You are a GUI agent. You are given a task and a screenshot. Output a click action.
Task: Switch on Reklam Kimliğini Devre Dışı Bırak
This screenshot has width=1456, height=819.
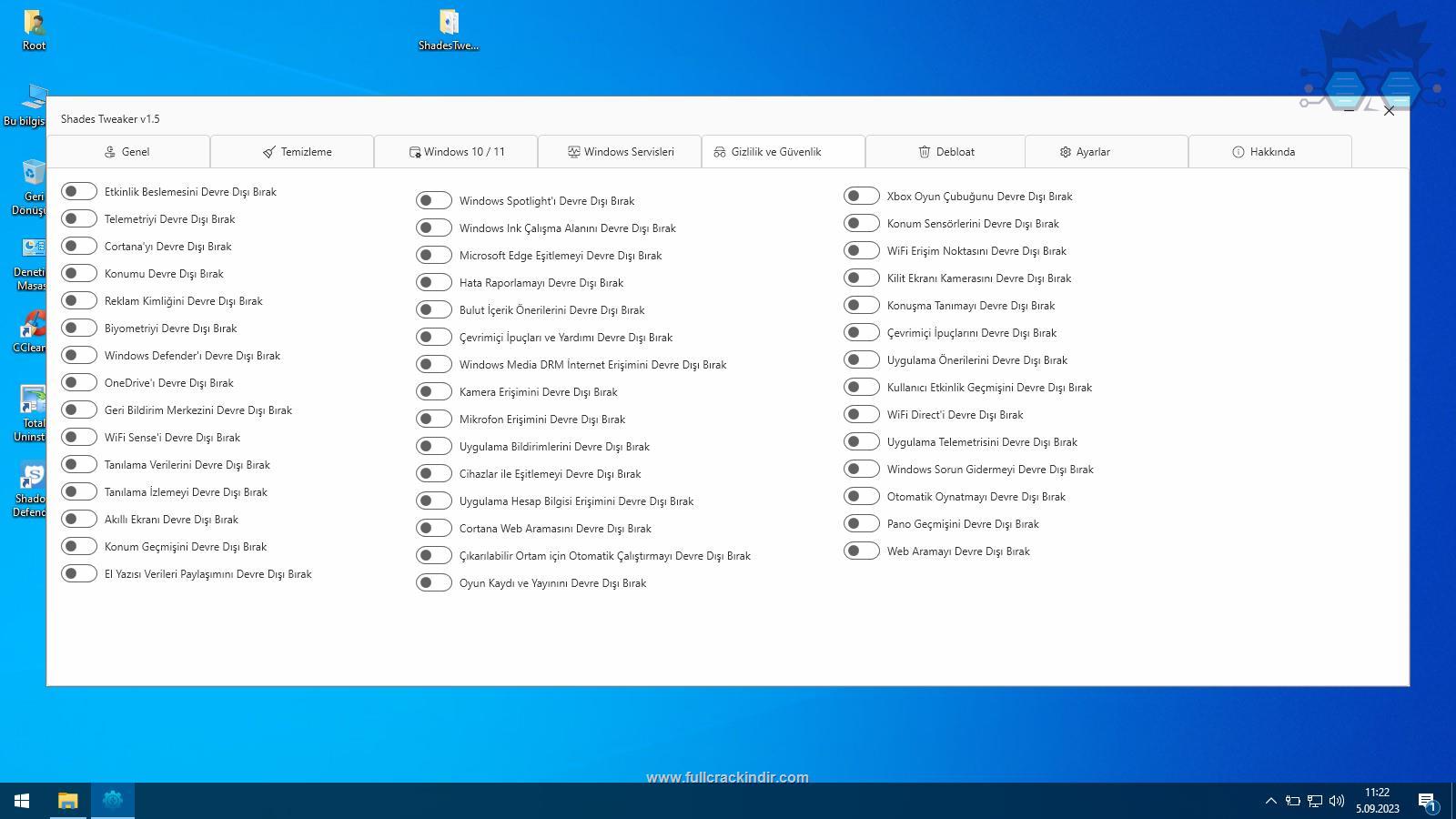(x=79, y=300)
